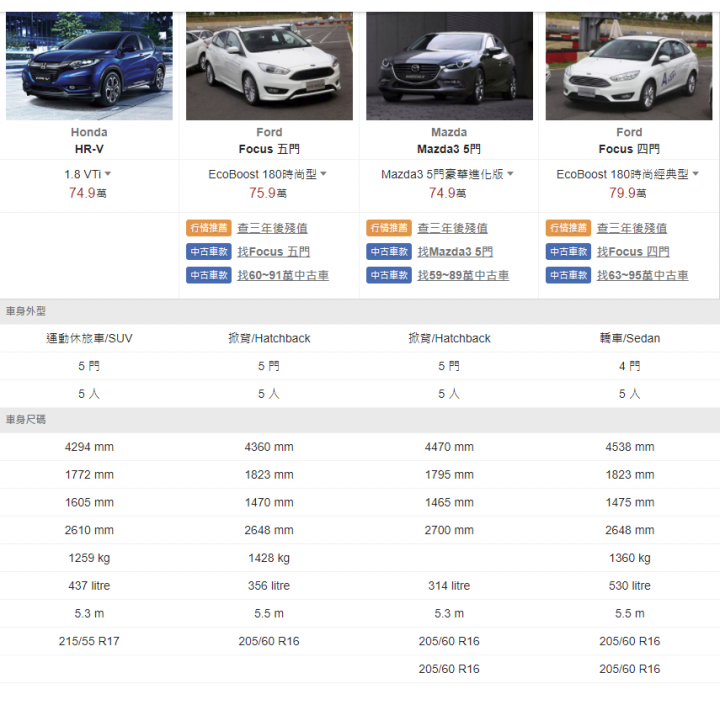The height and width of the screenshot is (710, 720).
Task: Select the '79.9萬' price text
Action: (628, 193)
